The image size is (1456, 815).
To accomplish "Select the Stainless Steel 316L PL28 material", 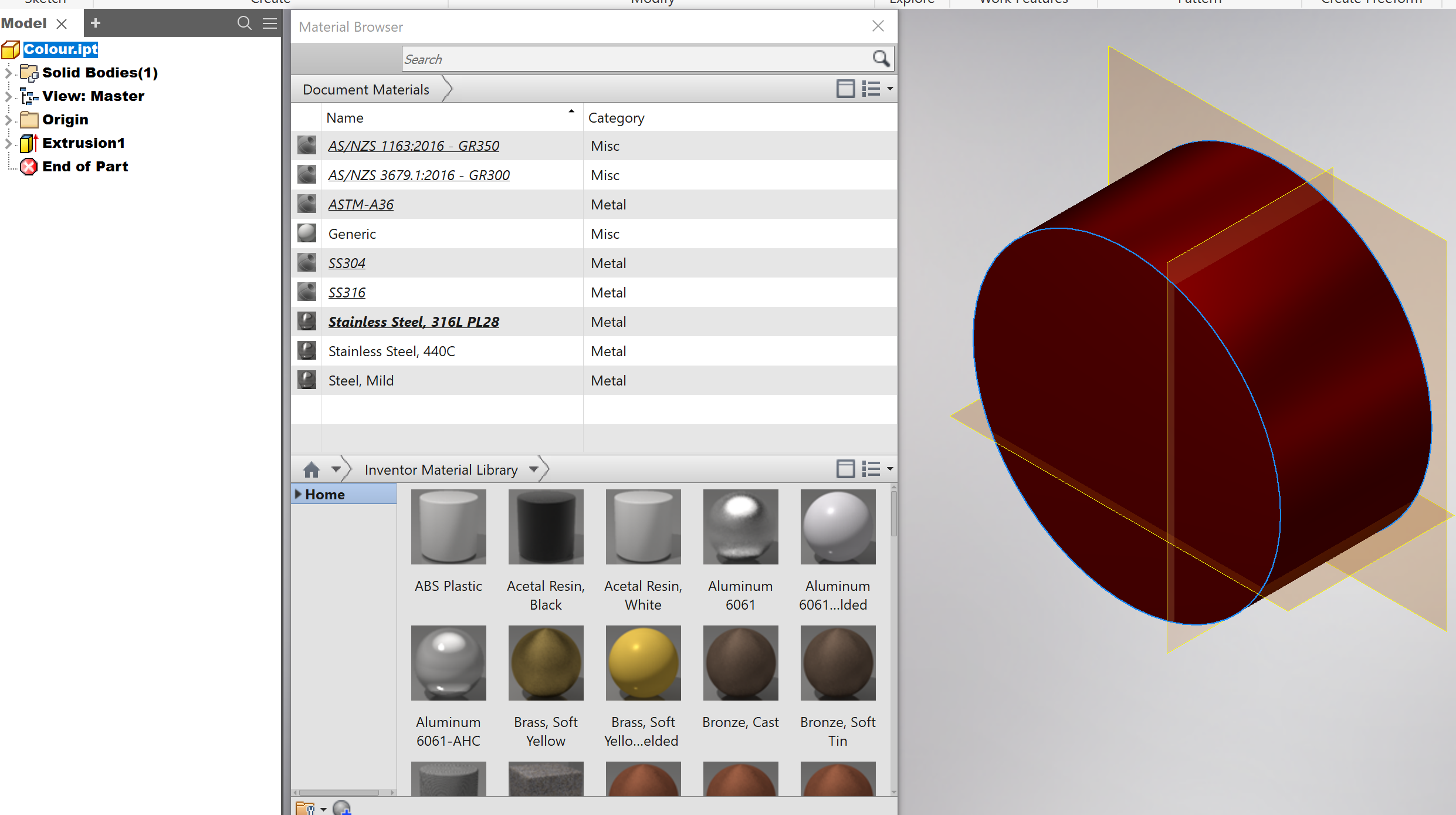I will pos(413,321).
